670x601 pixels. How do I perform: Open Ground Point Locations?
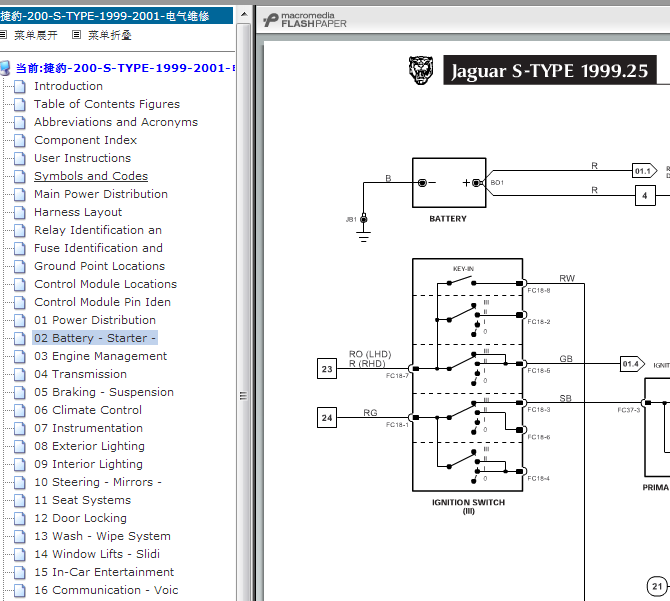[x=100, y=266]
